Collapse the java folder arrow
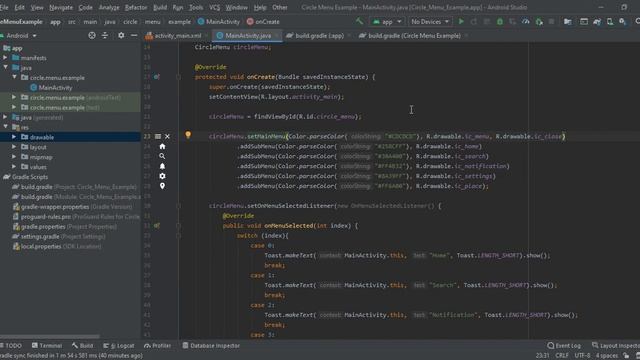The width and height of the screenshot is (640, 360). [5, 68]
